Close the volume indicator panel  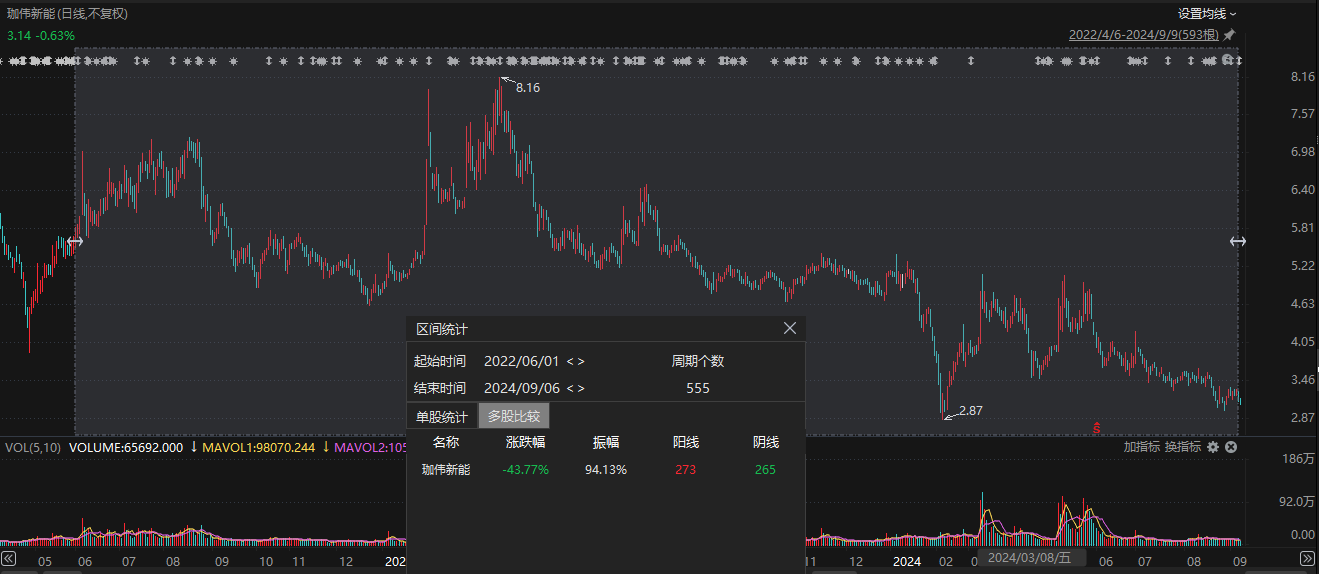click(1231, 447)
